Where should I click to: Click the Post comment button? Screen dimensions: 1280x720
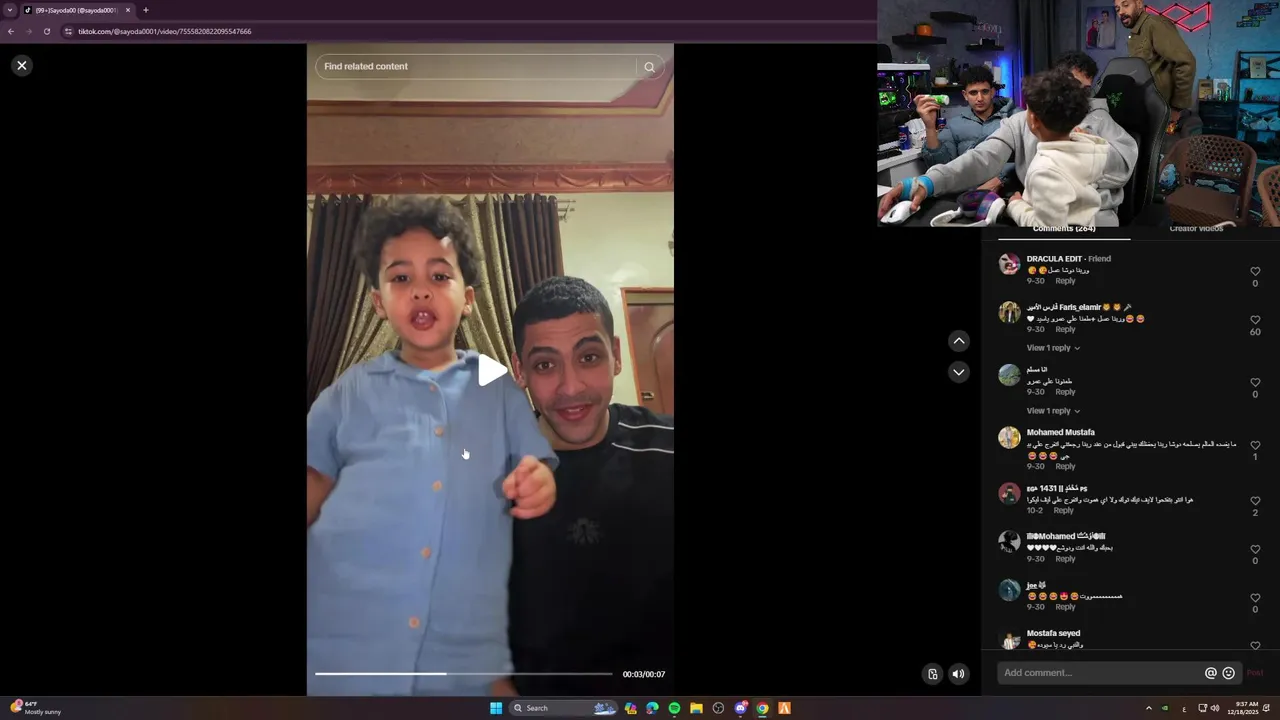pos(1255,673)
